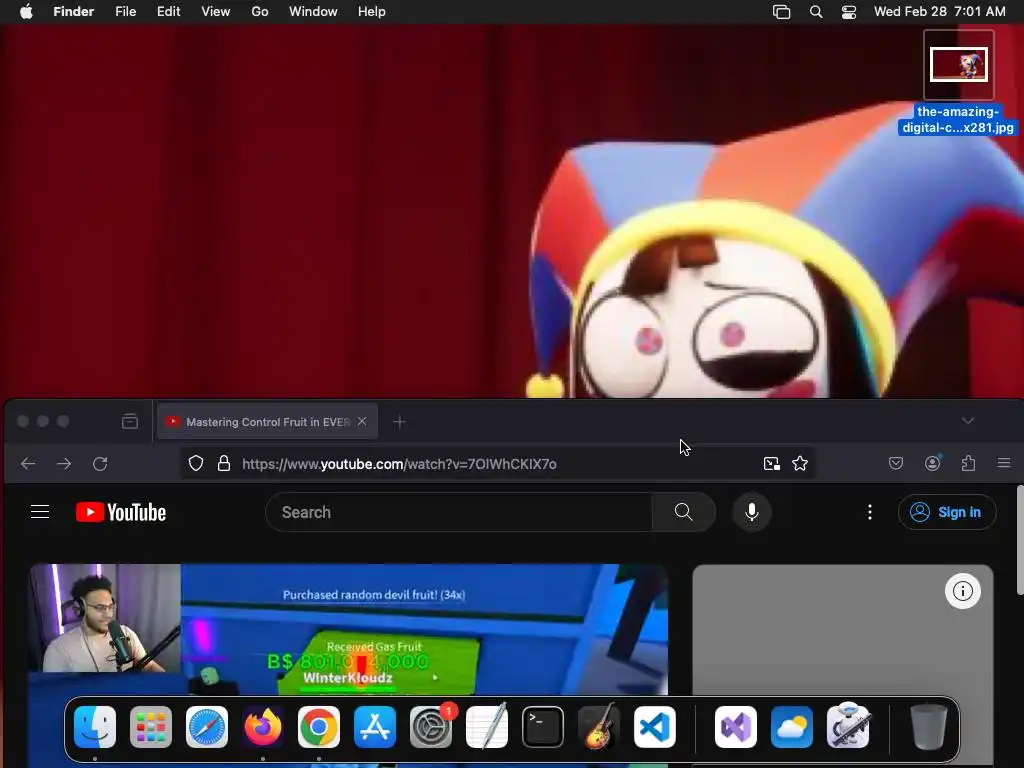Open Control Center in menu bar
The height and width of the screenshot is (768, 1024).
click(848, 12)
